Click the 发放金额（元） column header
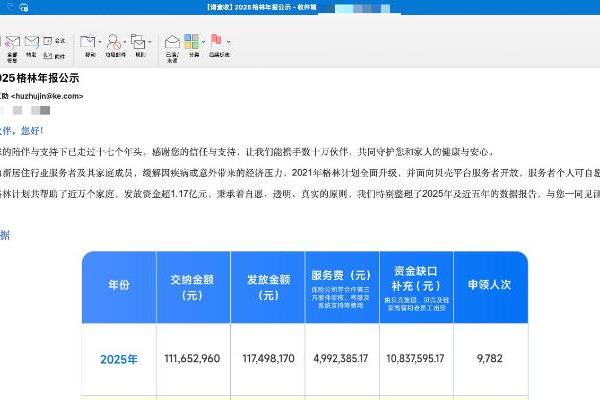The width and height of the screenshot is (600, 400). coord(268,287)
